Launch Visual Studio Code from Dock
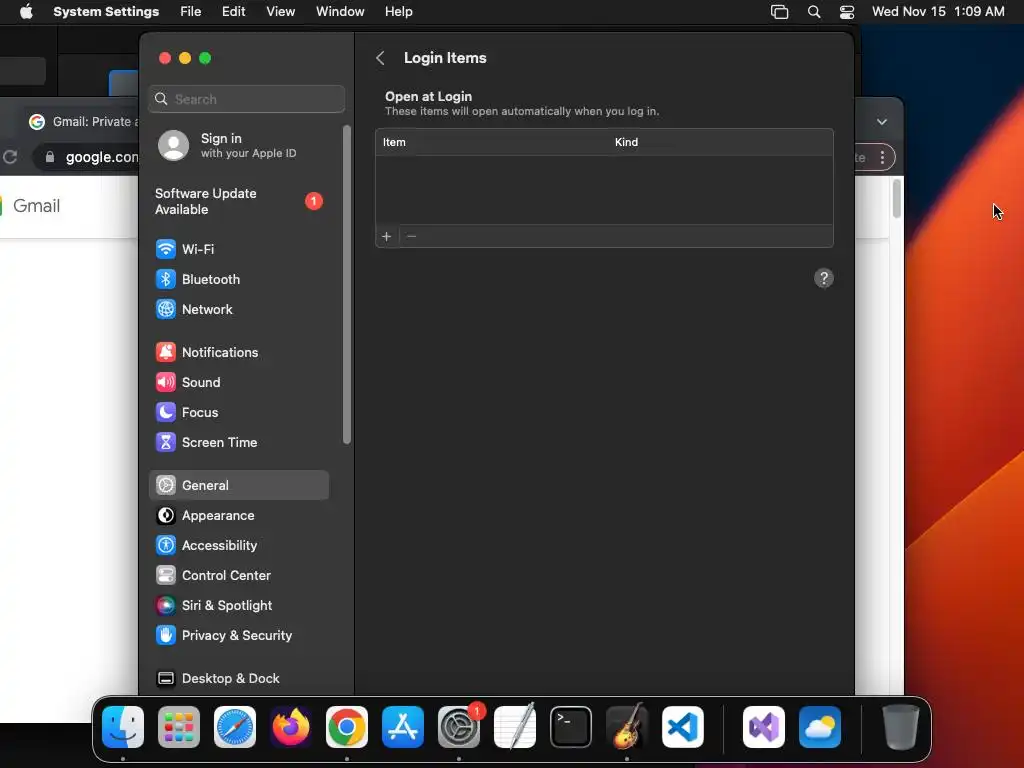The width and height of the screenshot is (1024, 768). coord(683,727)
